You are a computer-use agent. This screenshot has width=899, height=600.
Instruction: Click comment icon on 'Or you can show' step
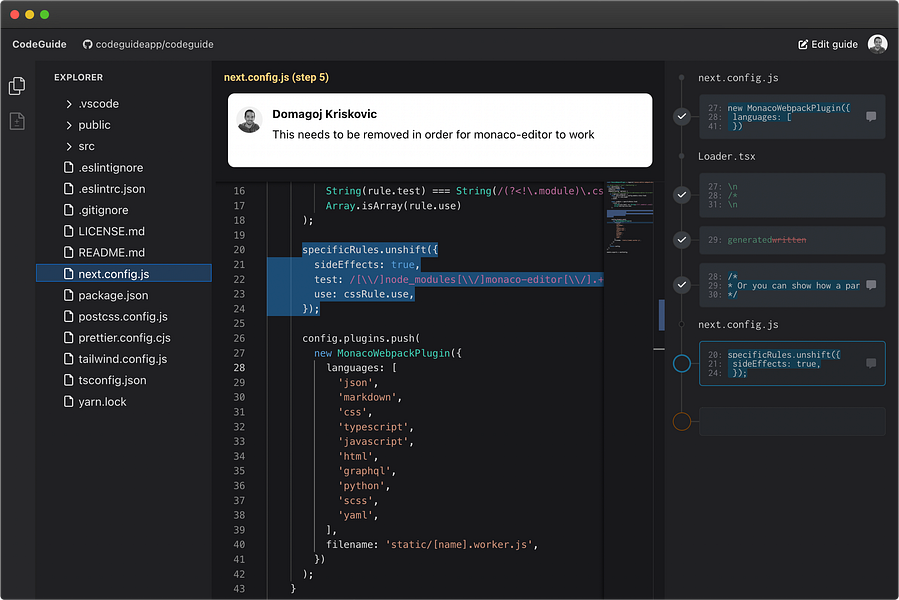click(x=871, y=285)
